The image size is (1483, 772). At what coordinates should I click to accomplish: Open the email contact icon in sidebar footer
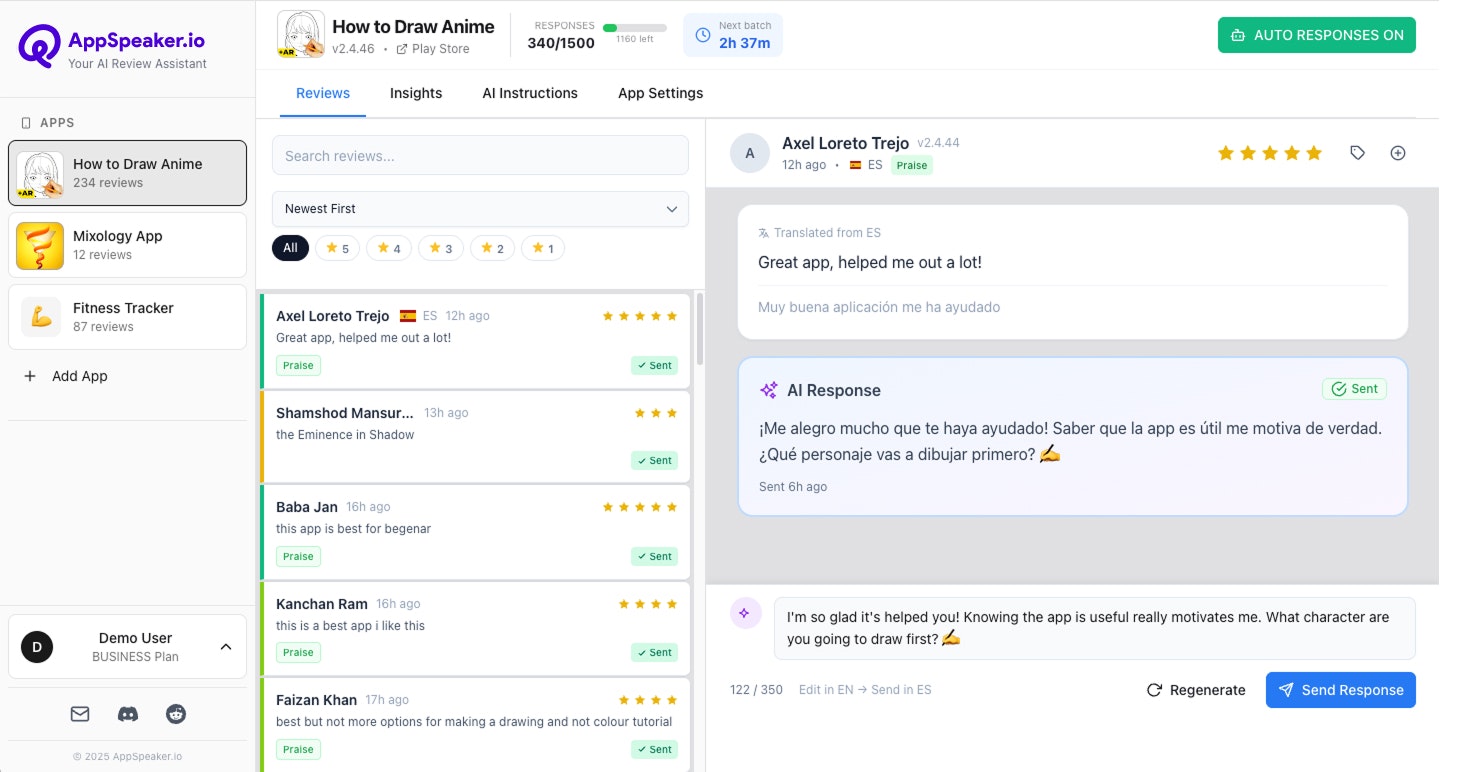(79, 713)
